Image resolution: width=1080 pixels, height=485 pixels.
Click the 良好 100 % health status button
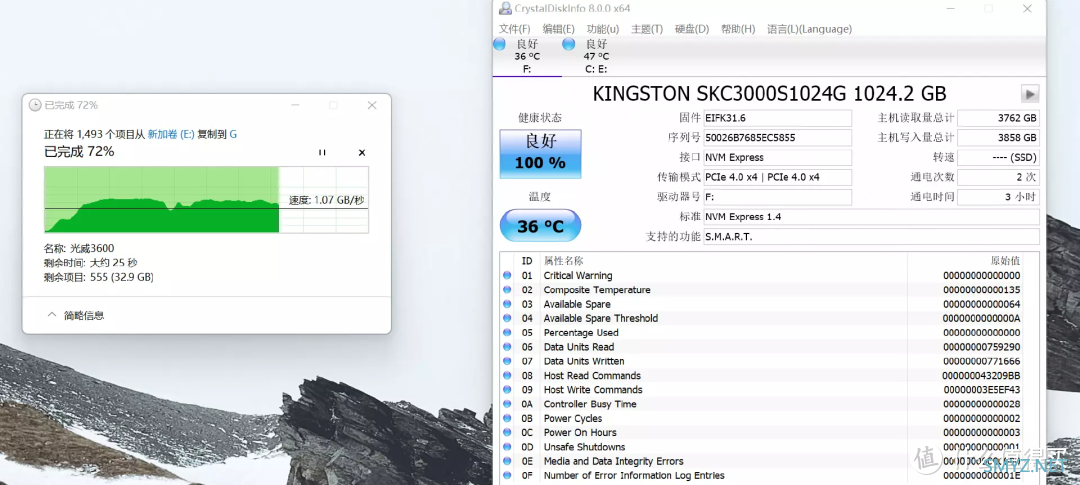[x=540, y=153]
